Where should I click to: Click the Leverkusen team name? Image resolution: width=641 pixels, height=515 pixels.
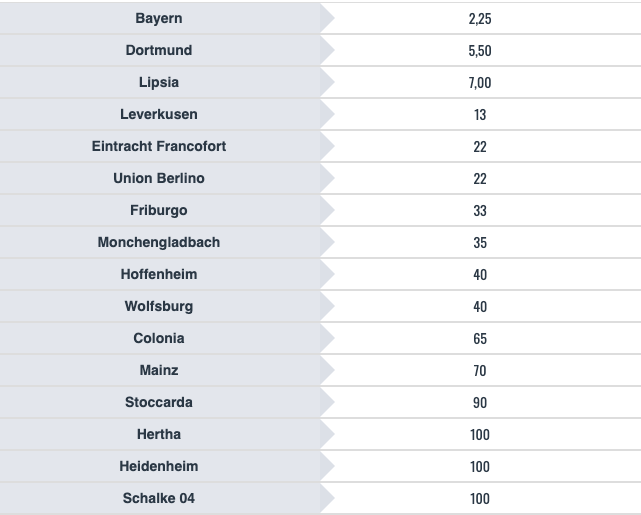coord(159,115)
